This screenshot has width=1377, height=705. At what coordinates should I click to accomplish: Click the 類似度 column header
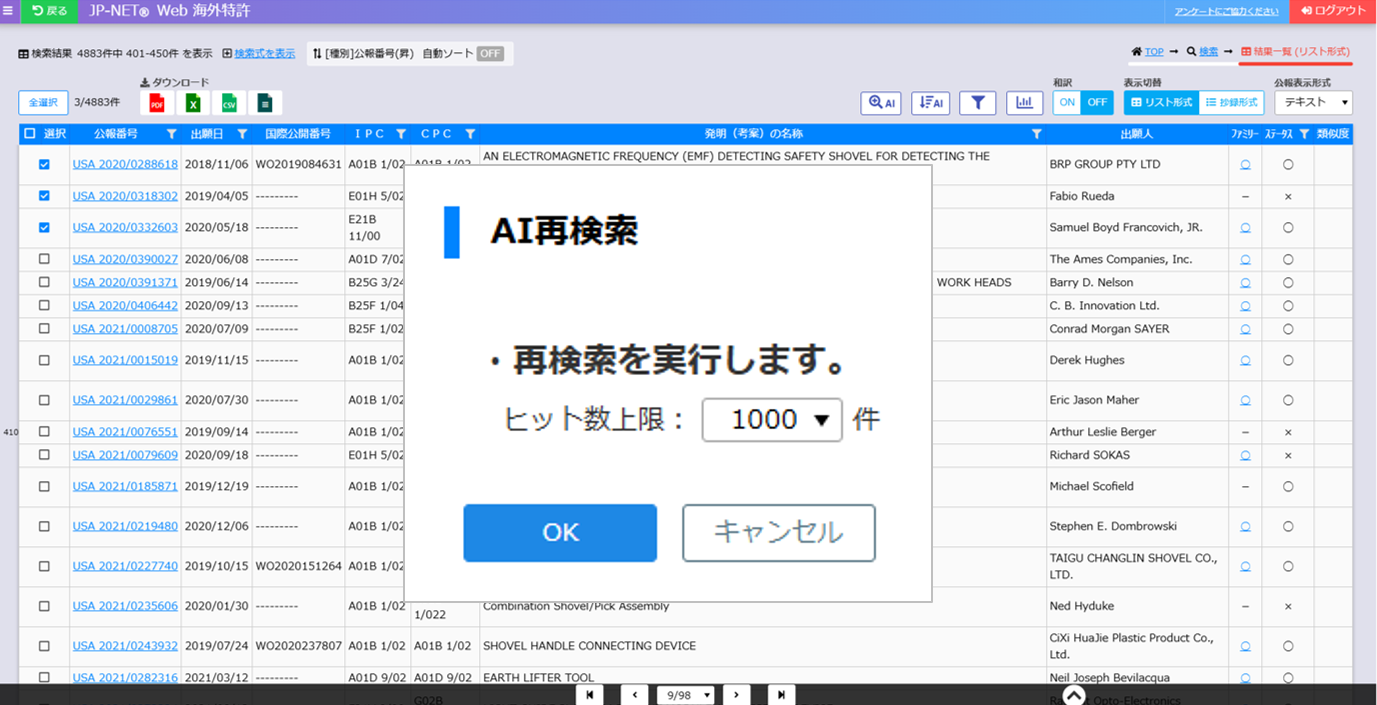point(1333,133)
